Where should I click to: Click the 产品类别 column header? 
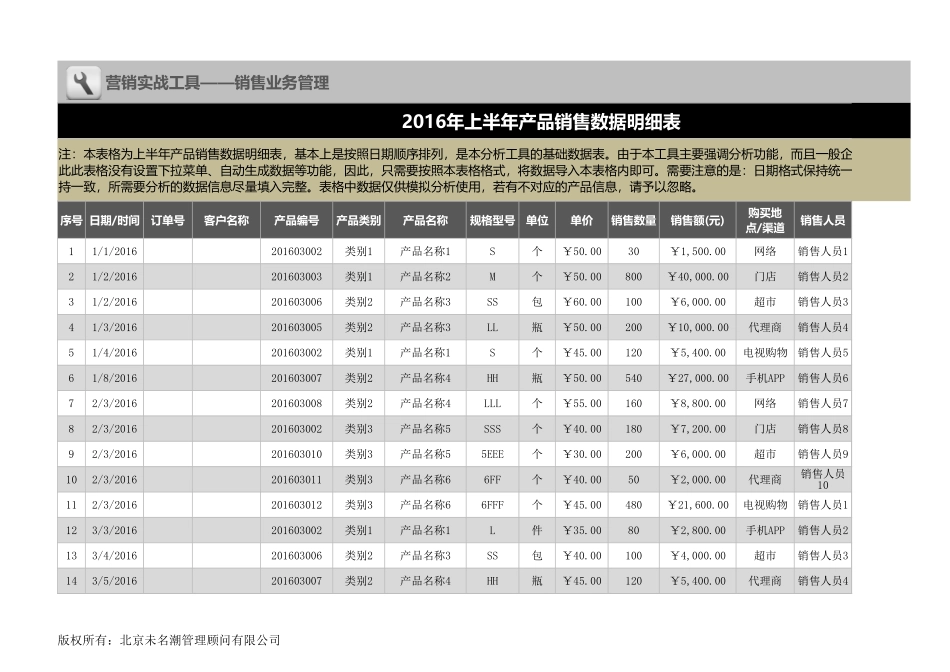click(x=357, y=221)
